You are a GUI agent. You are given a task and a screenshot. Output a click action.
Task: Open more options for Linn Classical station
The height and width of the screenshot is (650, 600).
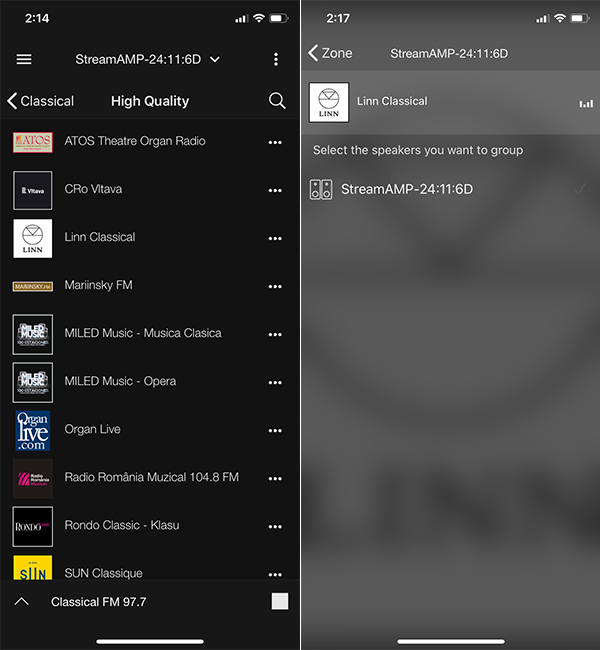[x=275, y=238]
